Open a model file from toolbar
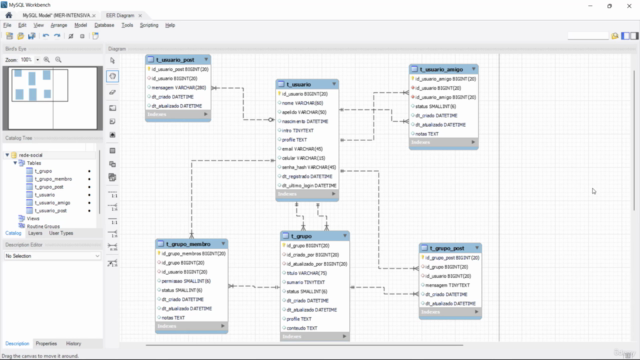 (20, 36)
